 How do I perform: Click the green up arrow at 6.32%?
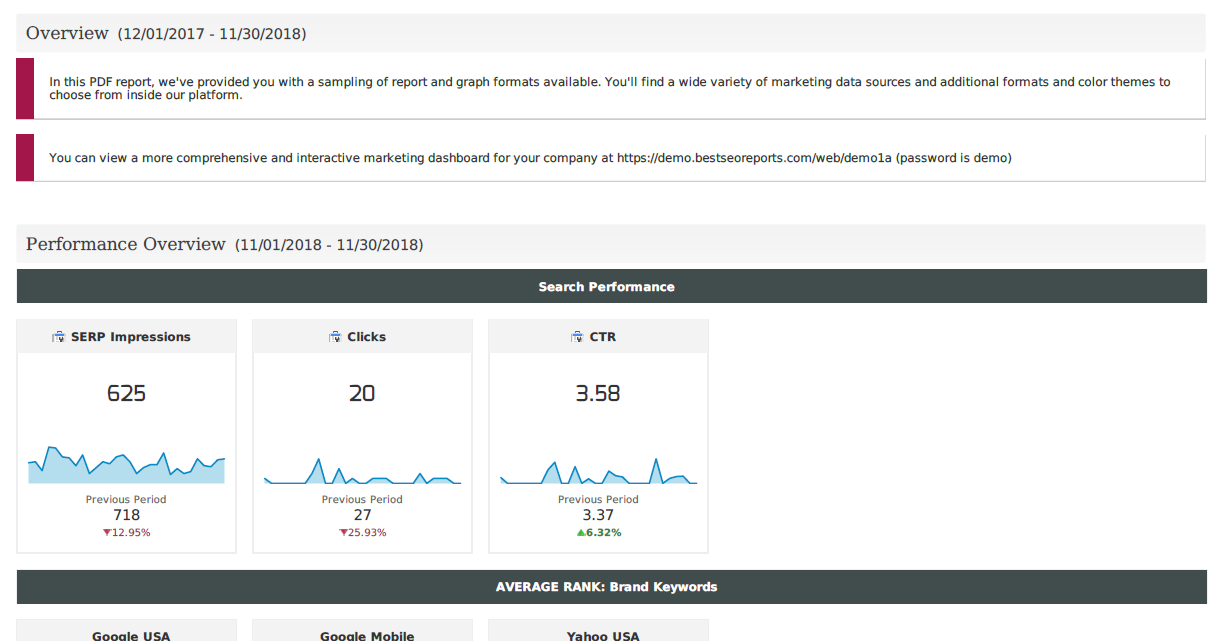tap(580, 533)
